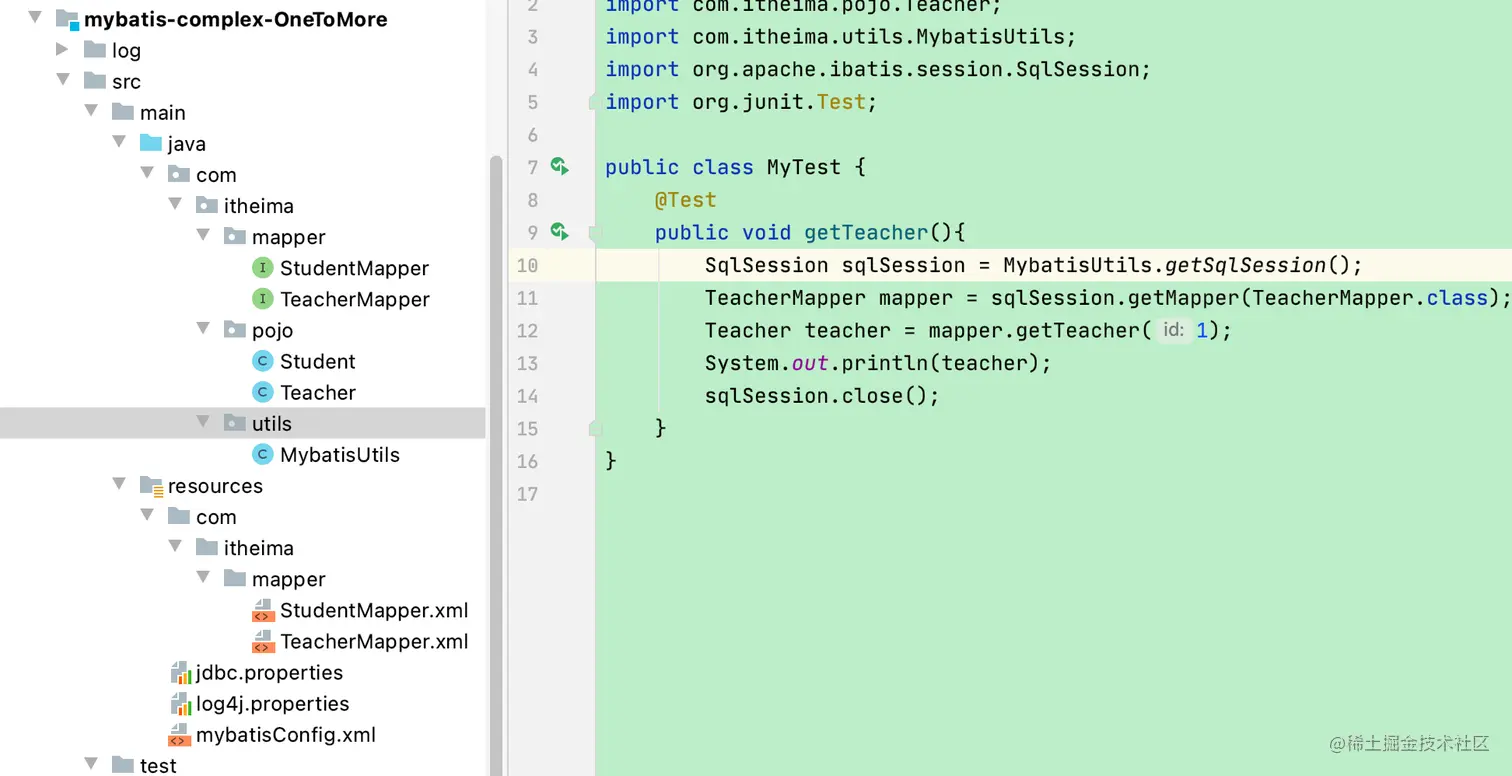Screen dimensions: 1512x776
Task: Click sqlSession.close() on line 14
Action: tap(822, 396)
